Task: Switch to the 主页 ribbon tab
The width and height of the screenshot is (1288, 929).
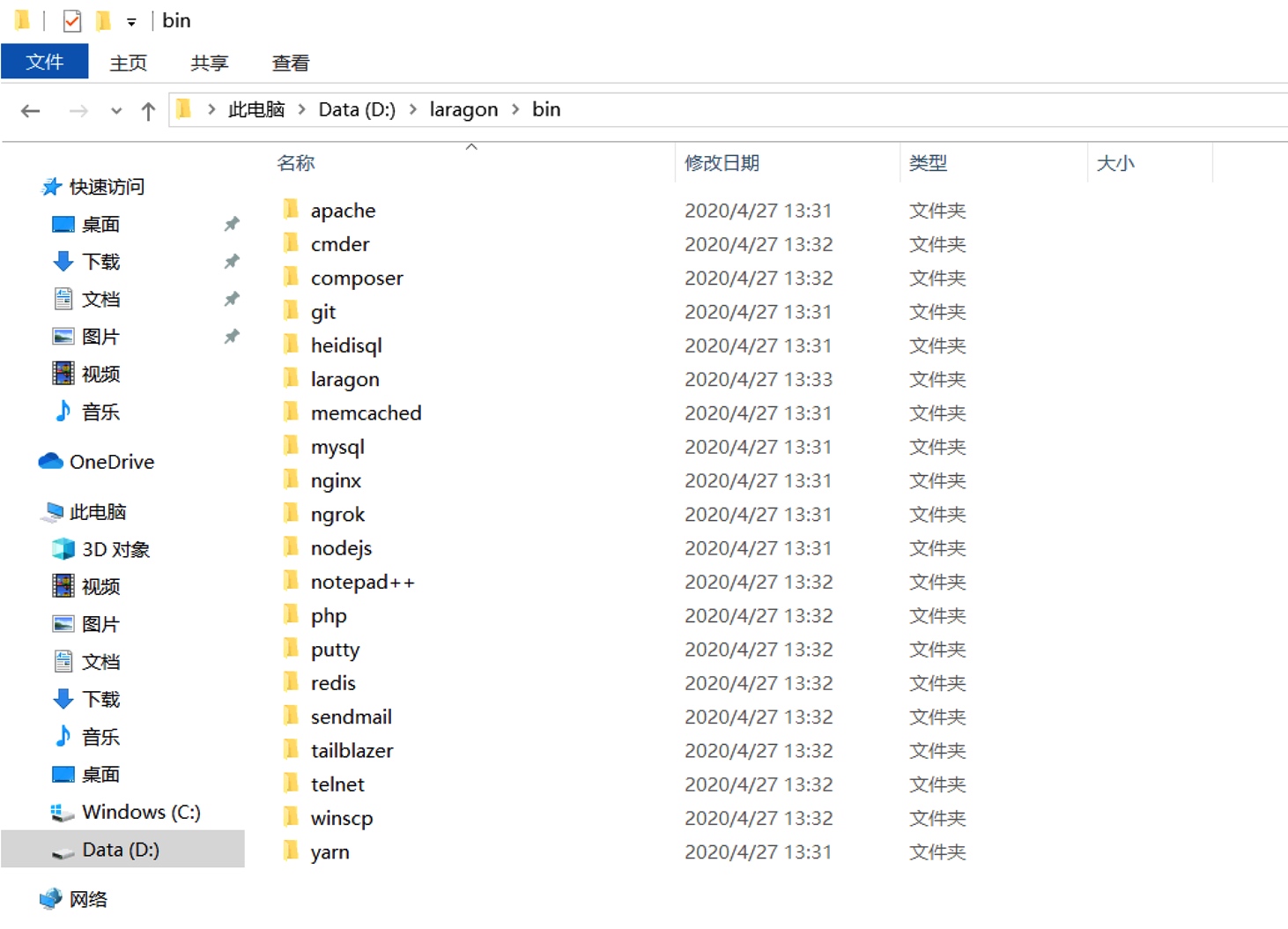Action: point(128,63)
